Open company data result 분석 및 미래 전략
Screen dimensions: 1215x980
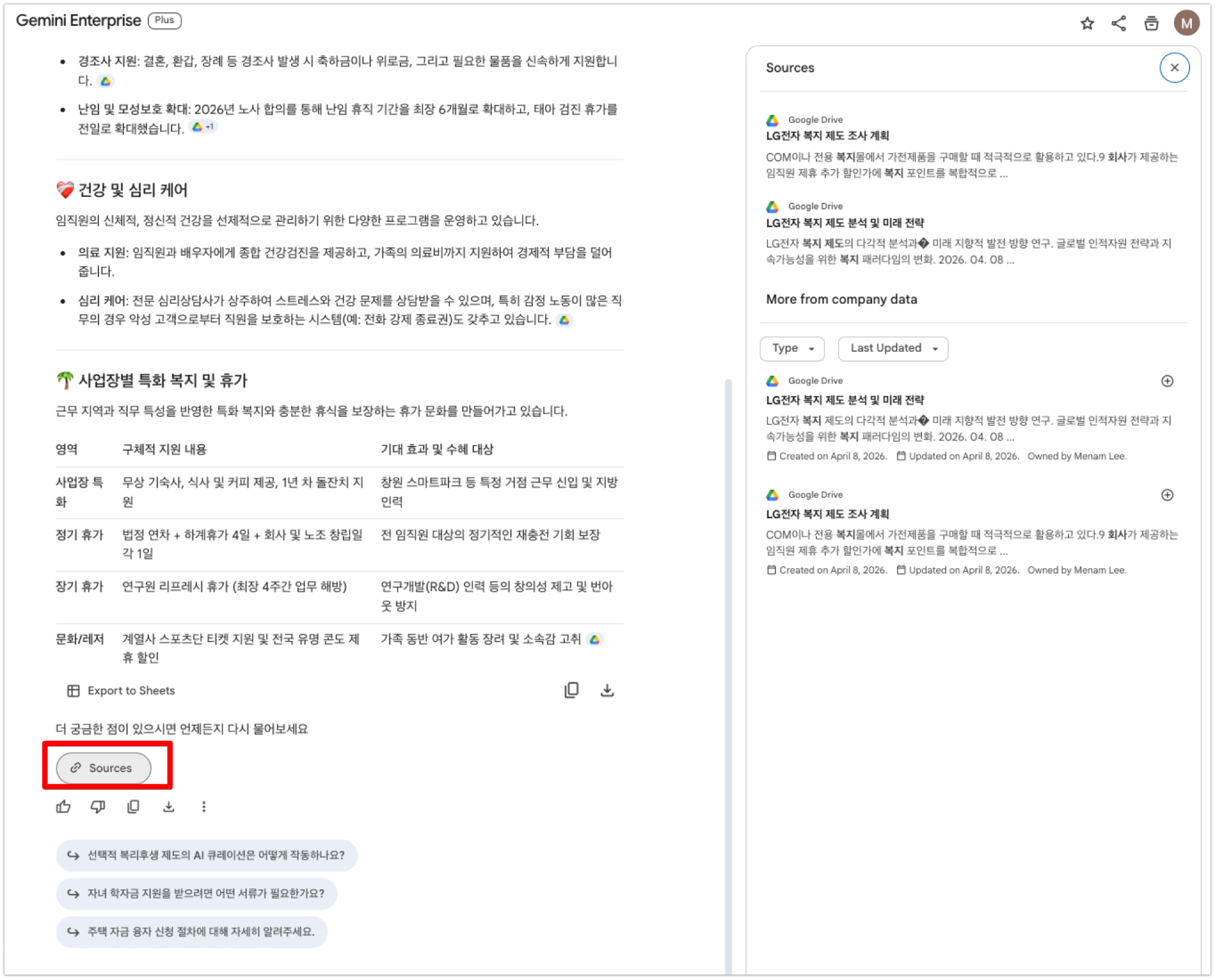click(845, 400)
